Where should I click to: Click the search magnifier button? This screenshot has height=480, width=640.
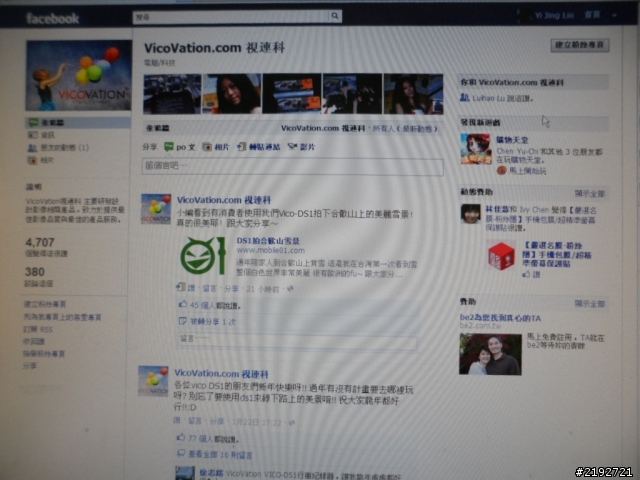(335, 16)
